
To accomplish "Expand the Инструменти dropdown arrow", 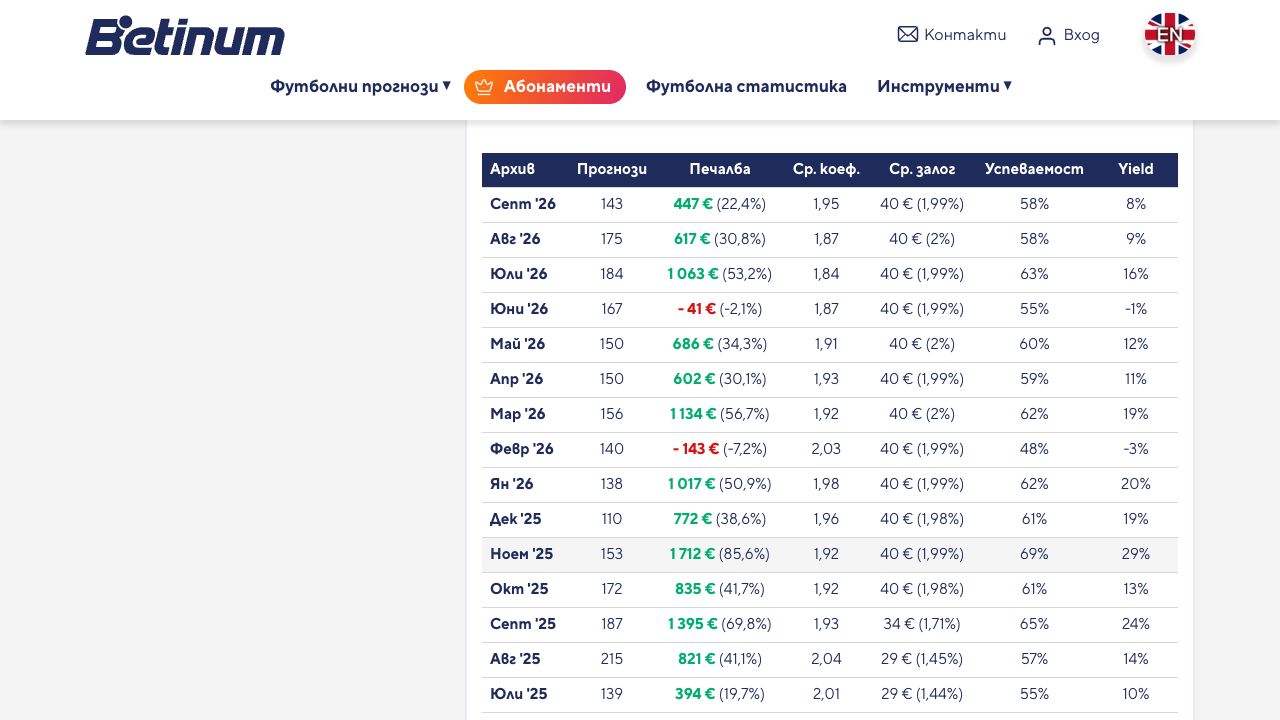I will [x=1008, y=86].
